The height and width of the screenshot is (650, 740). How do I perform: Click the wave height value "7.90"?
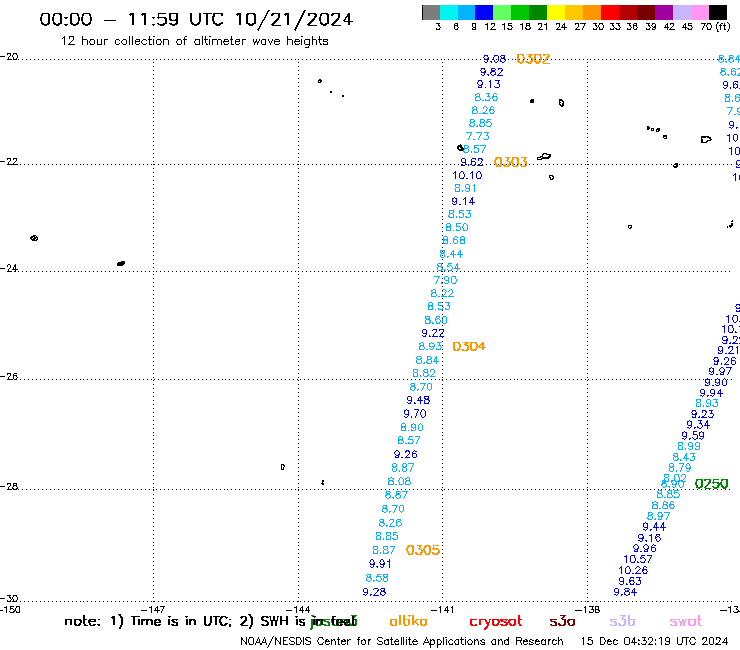tap(446, 280)
